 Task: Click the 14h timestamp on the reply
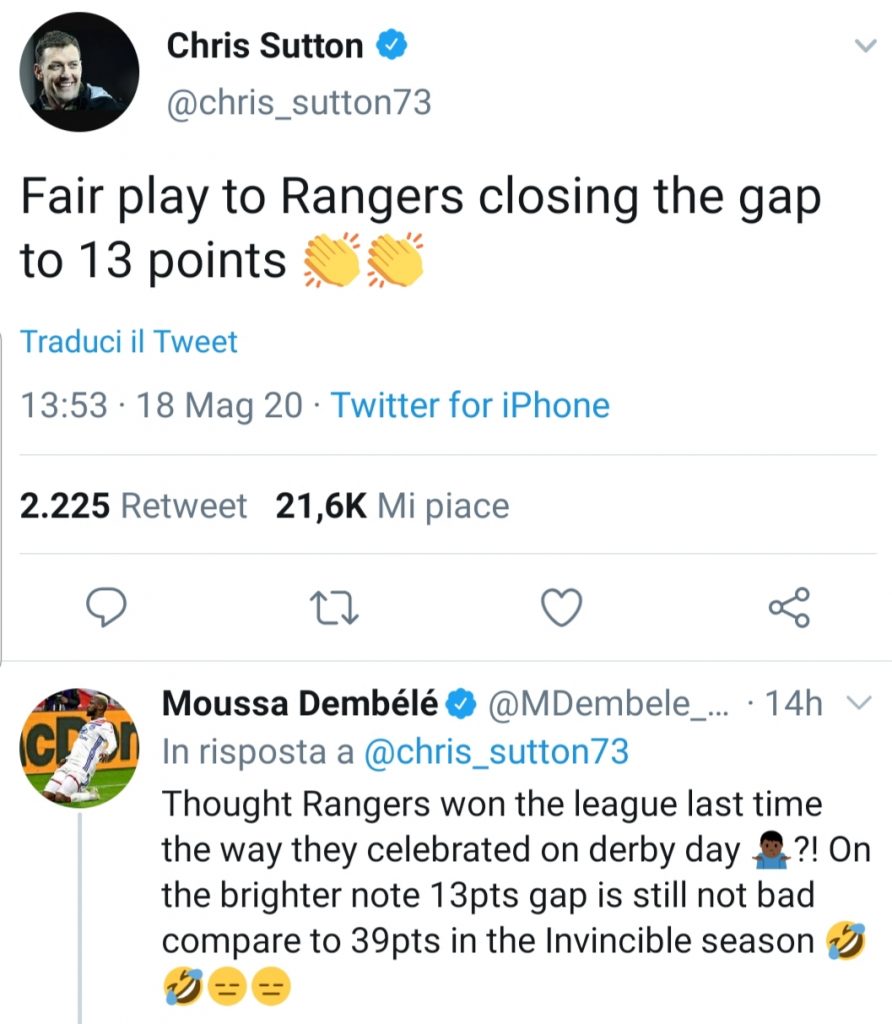pyautogui.click(x=793, y=705)
